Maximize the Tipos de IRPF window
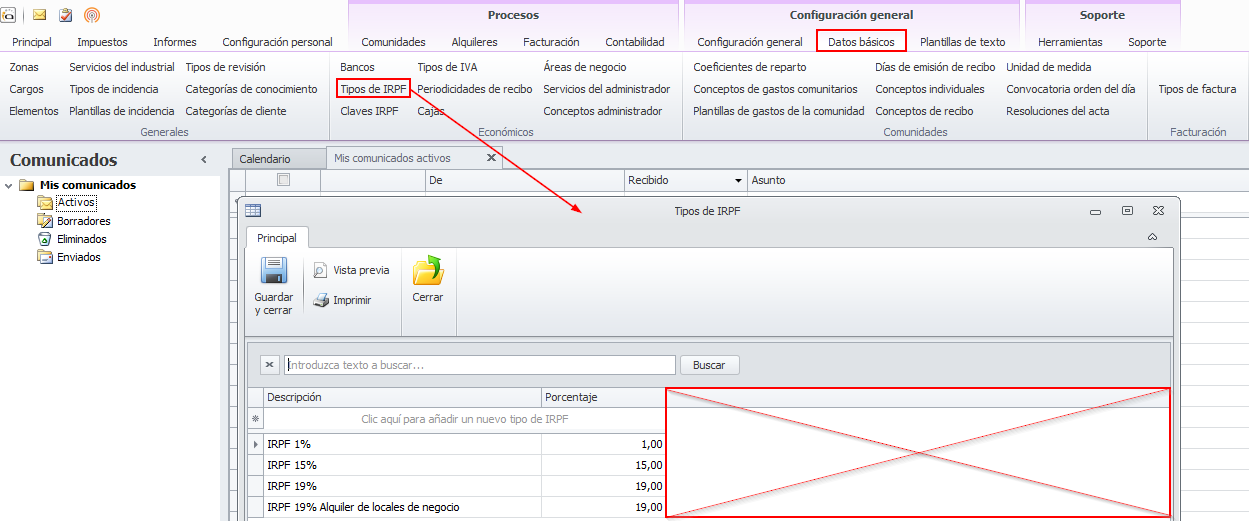1249x521 pixels. pyautogui.click(x=1127, y=211)
